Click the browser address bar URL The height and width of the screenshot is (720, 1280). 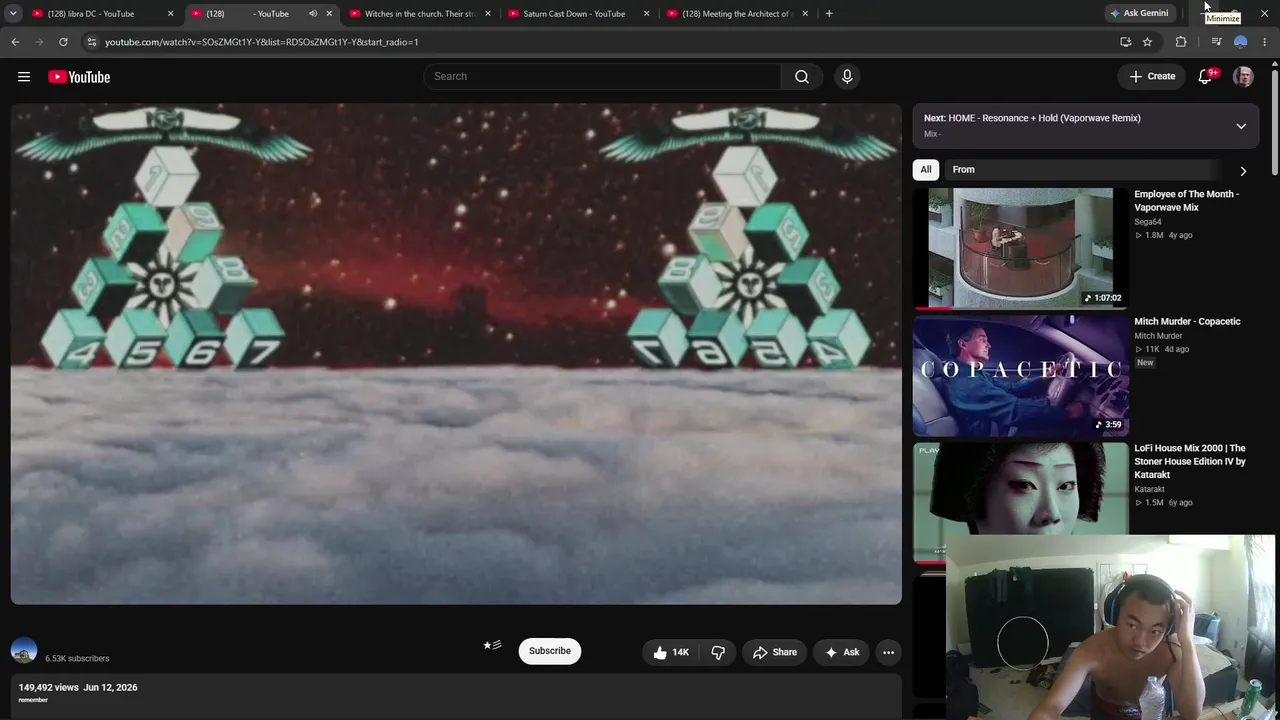262,42
